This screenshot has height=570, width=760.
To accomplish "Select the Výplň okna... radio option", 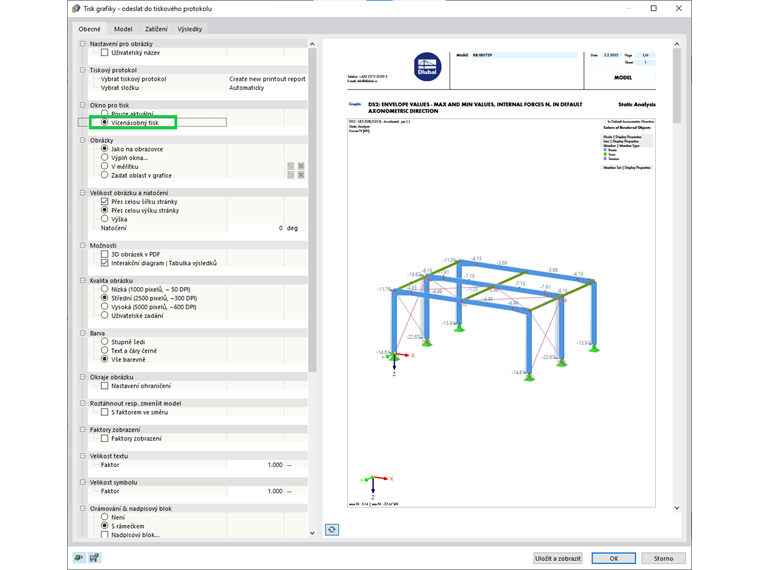I will point(104,158).
